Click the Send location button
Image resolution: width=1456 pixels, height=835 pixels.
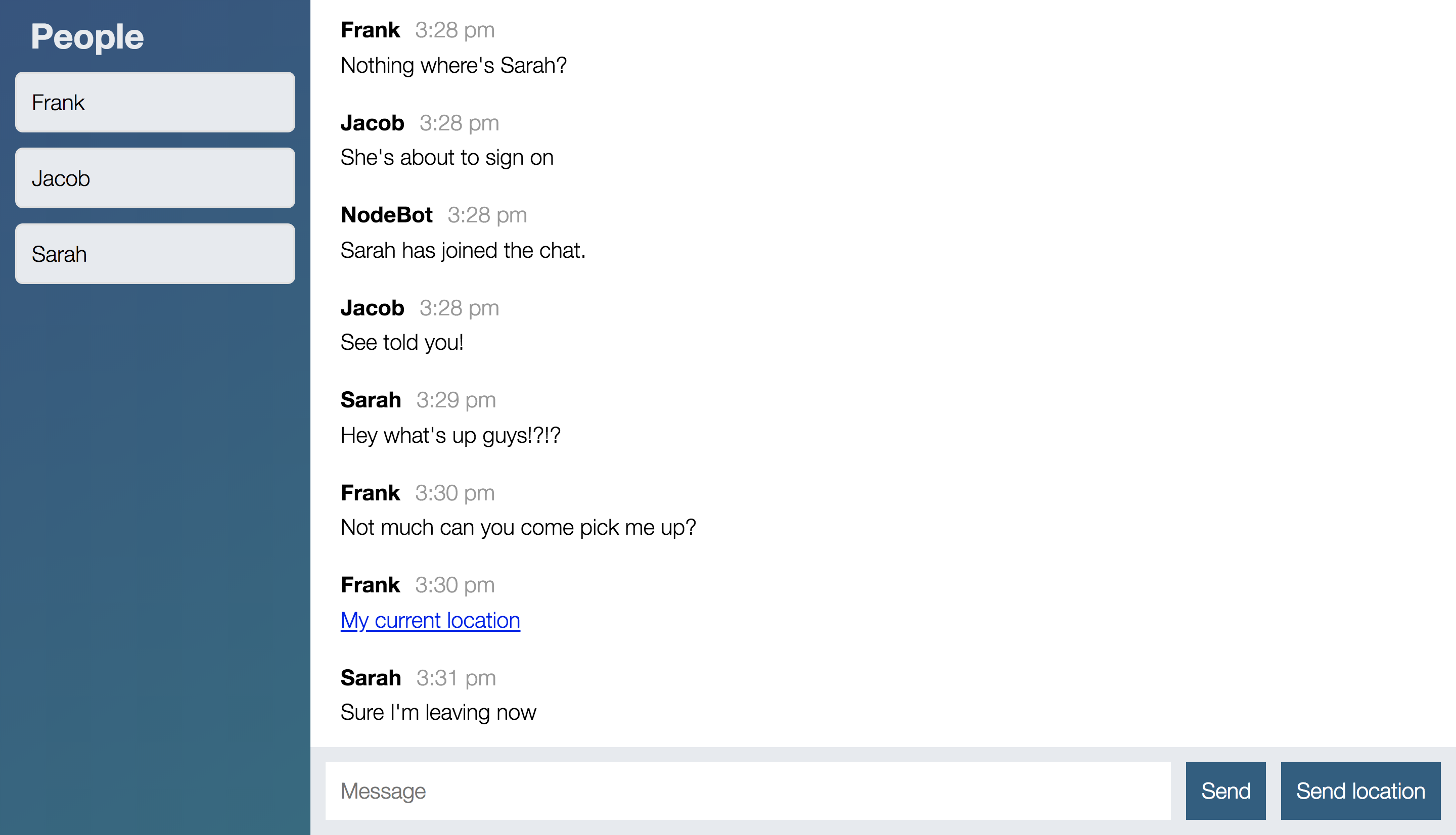point(1359,791)
